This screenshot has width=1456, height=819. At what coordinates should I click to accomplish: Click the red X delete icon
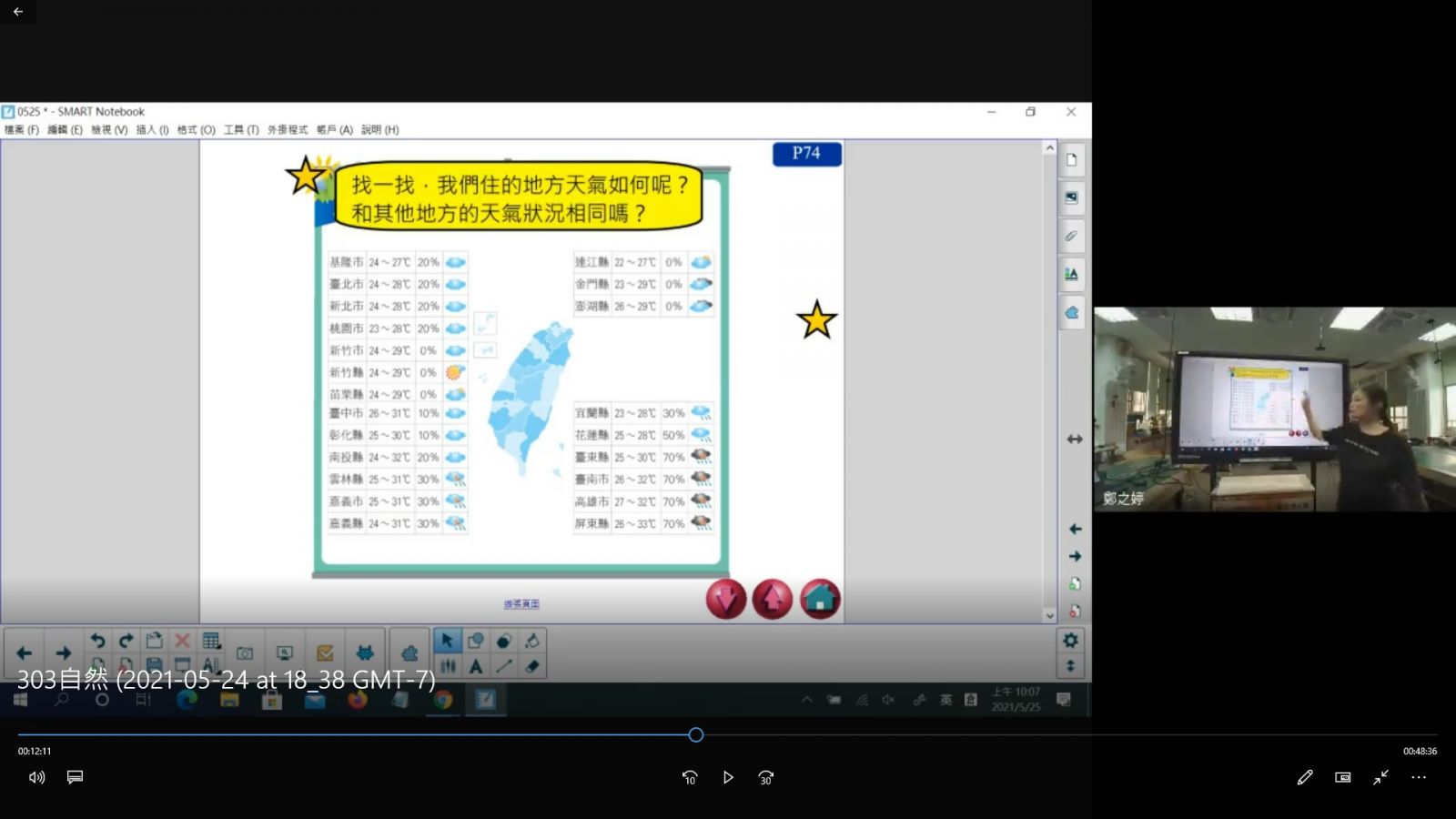click(182, 641)
